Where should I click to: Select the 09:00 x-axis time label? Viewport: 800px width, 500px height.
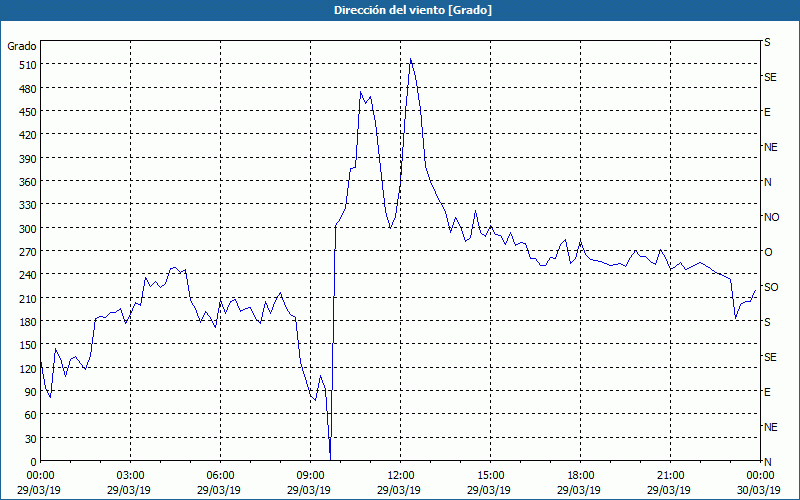pos(310,476)
